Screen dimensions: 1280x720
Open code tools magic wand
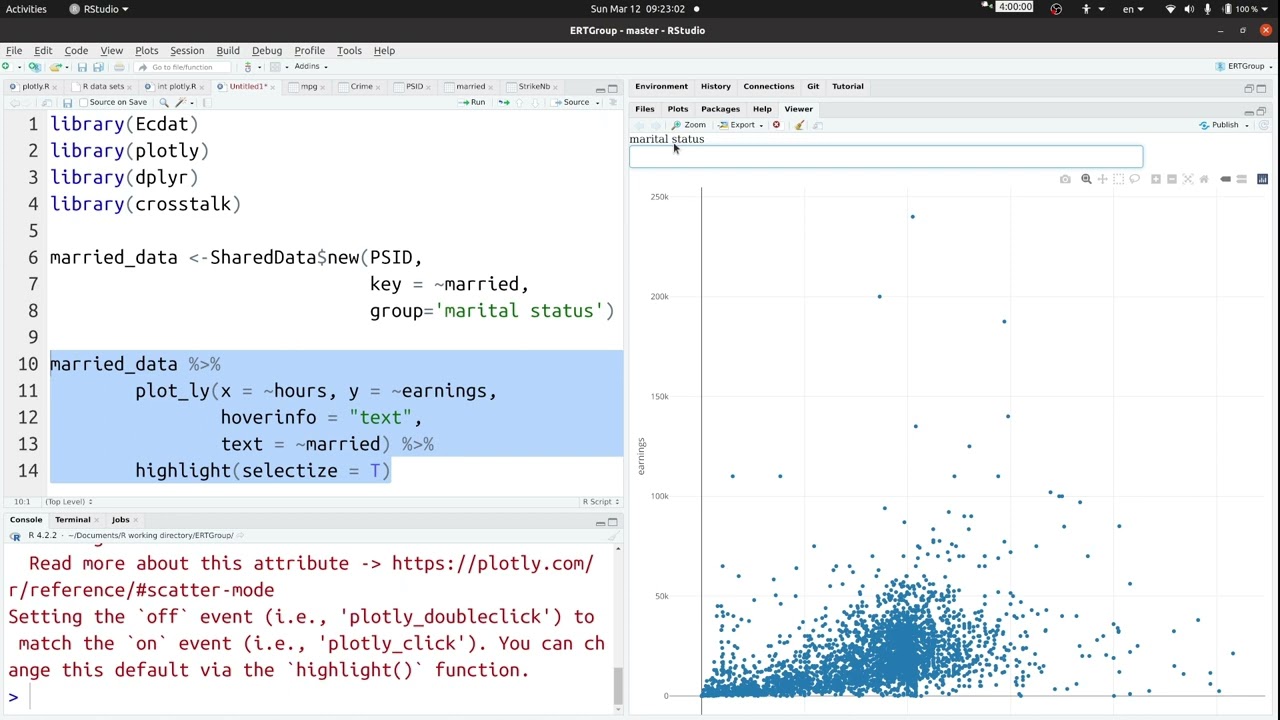pyautogui.click(x=181, y=103)
